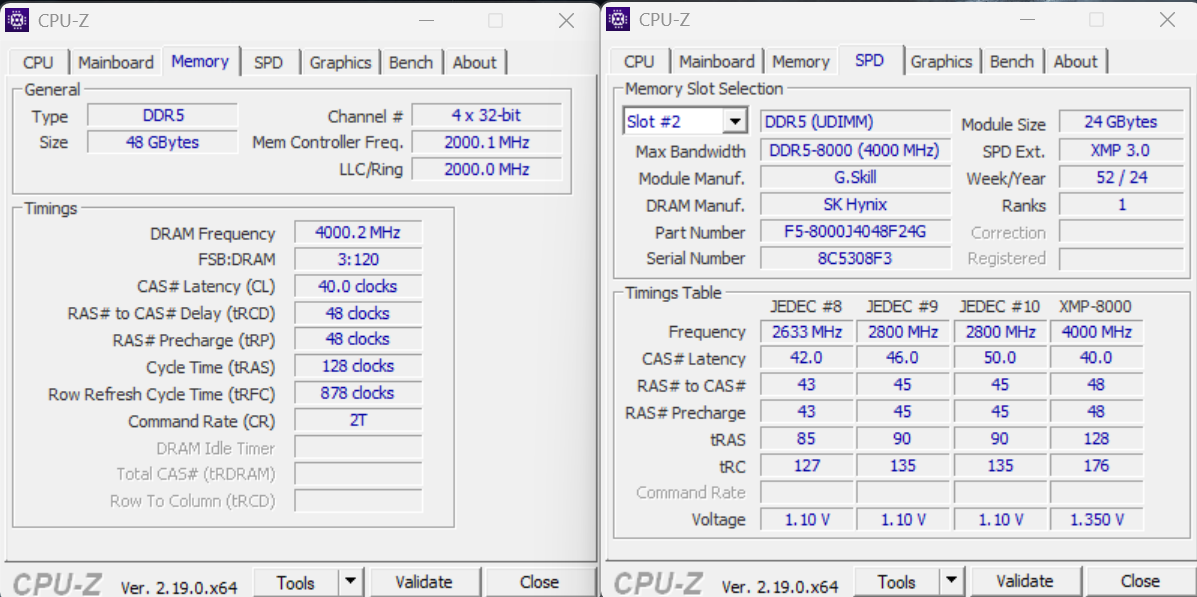Click the Ranks value field showing 1

pos(1121,205)
